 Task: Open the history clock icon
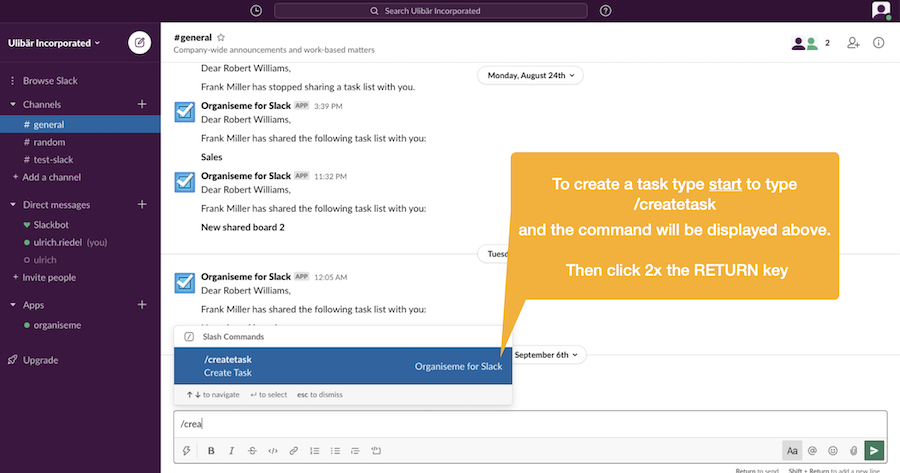256,10
